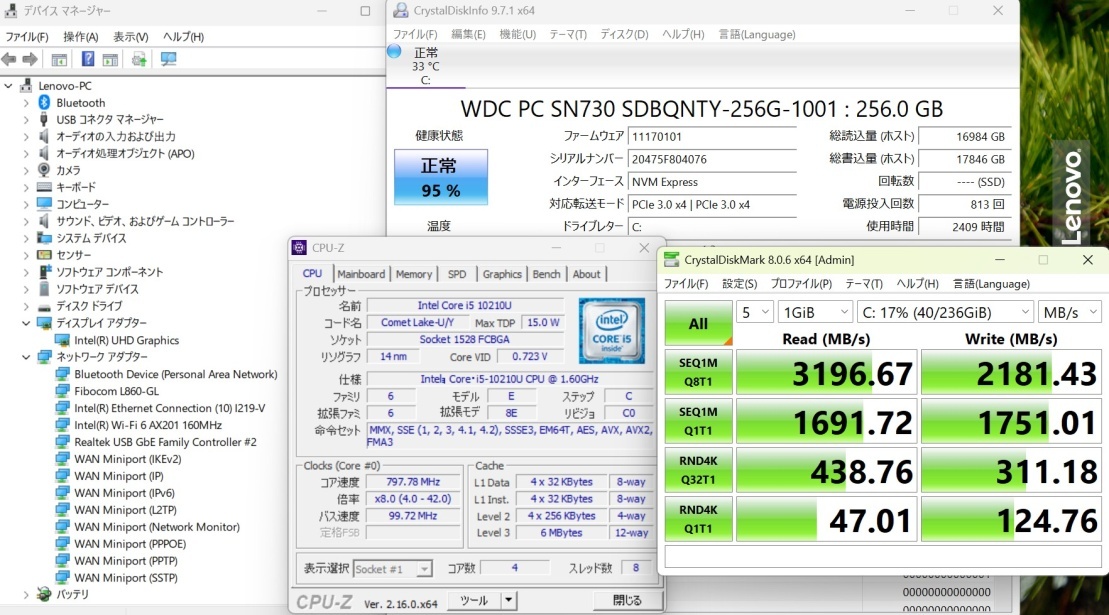Click the blue question mark help icon
This screenshot has height=615, width=1109.
[x=88, y=59]
